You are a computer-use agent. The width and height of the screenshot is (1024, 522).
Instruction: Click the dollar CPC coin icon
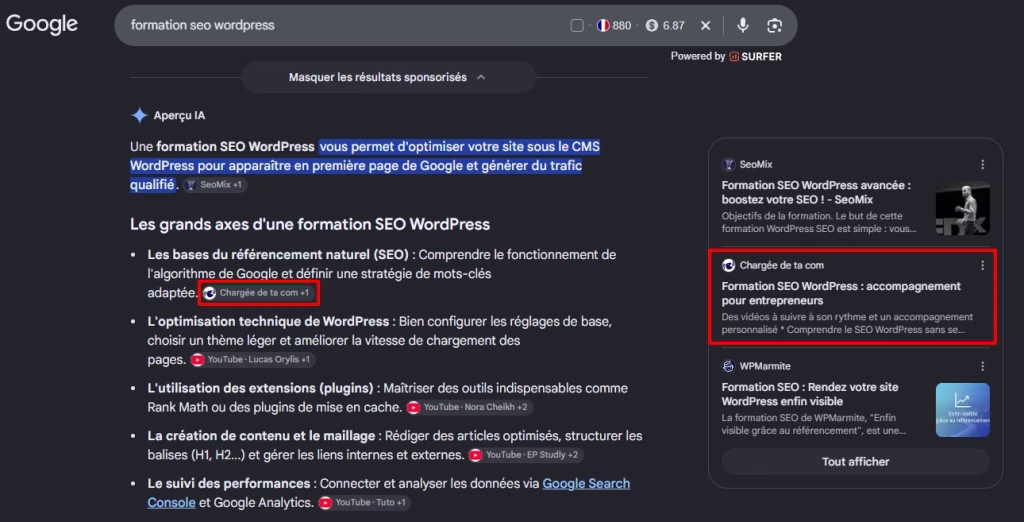[652, 25]
